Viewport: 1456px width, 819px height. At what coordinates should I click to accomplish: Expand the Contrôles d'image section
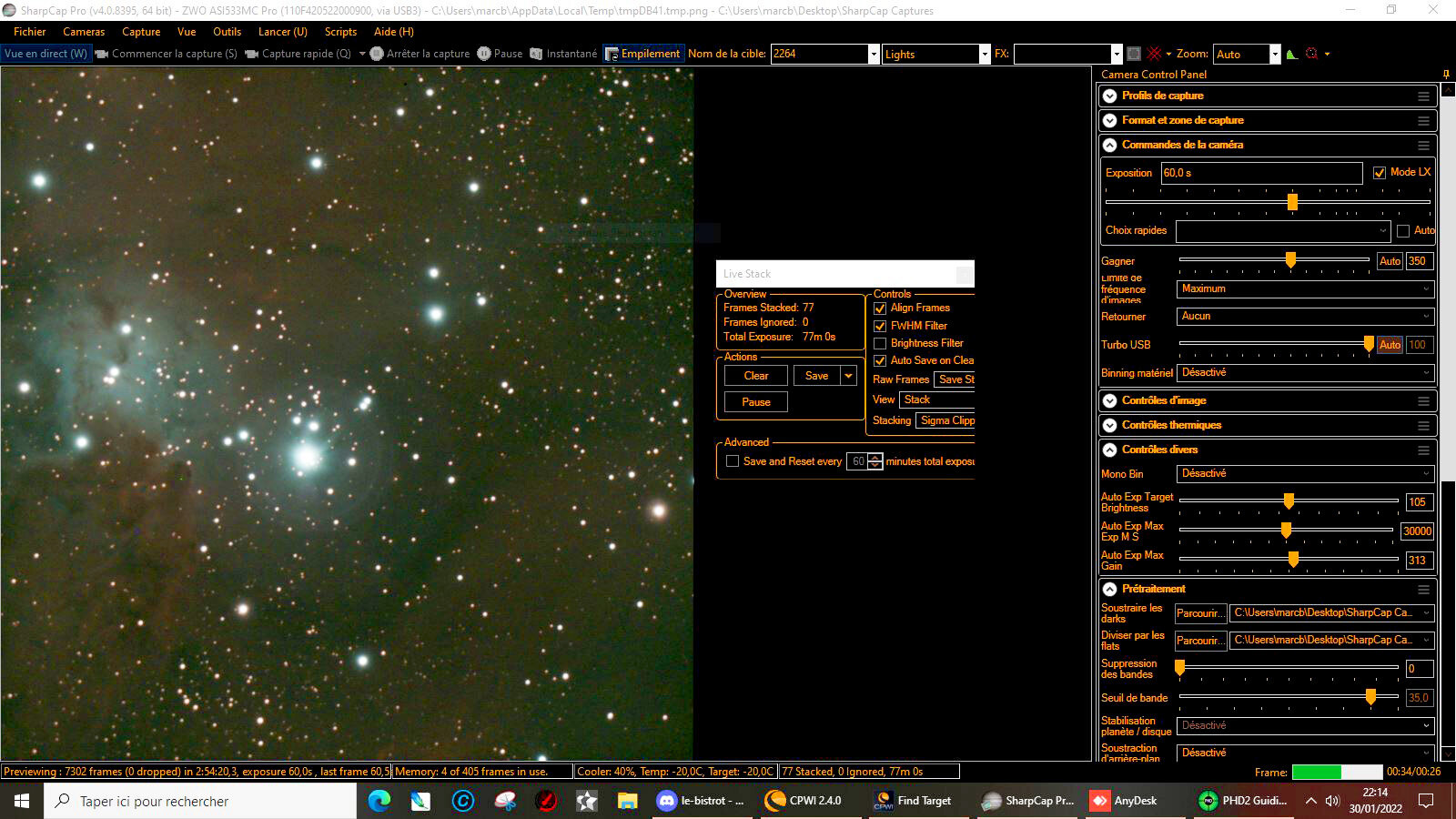pos(1109,400)
